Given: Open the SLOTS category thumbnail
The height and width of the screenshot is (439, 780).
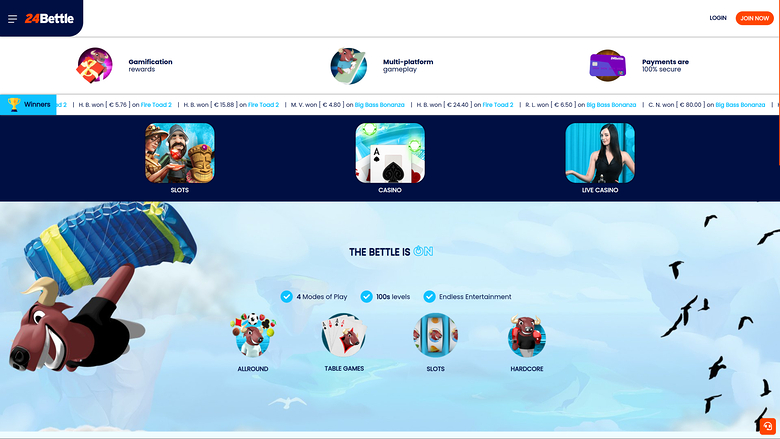Looking at the screenshot, I should [180, 153].
